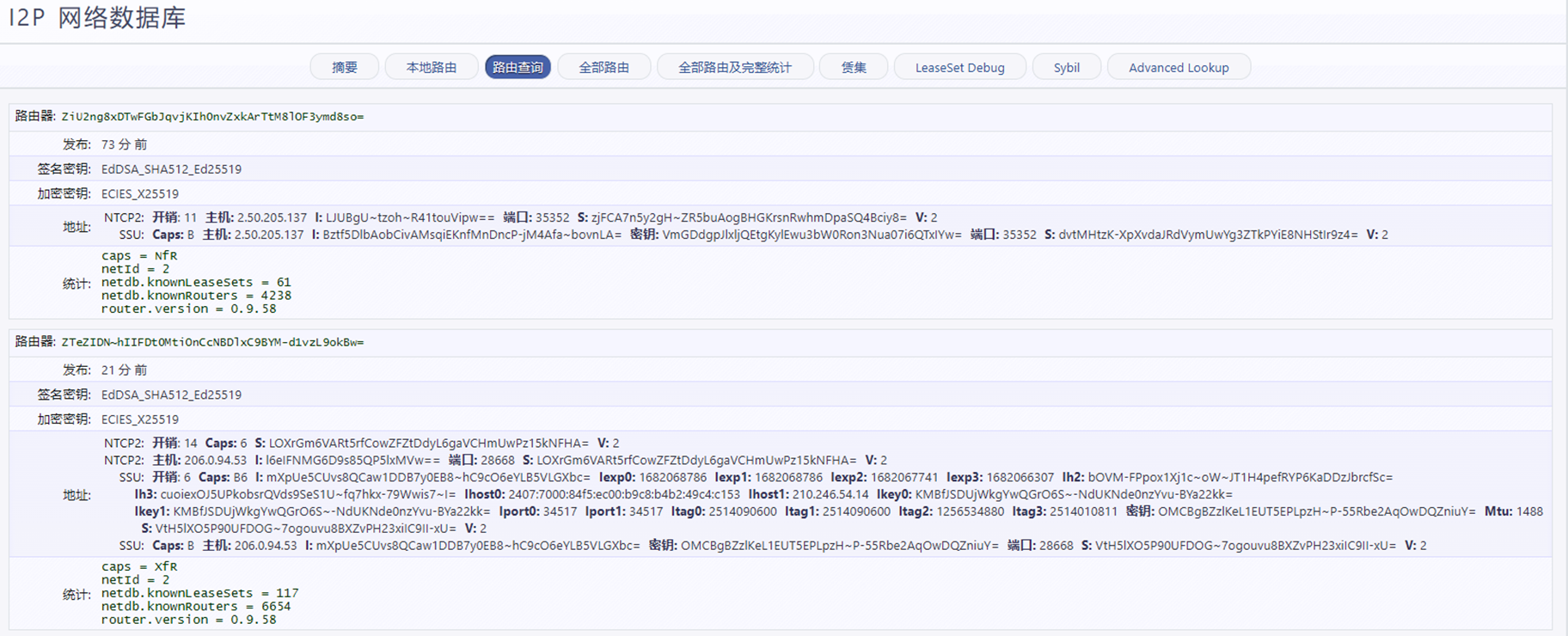Open the 摘要 tab

pos(344,67)
